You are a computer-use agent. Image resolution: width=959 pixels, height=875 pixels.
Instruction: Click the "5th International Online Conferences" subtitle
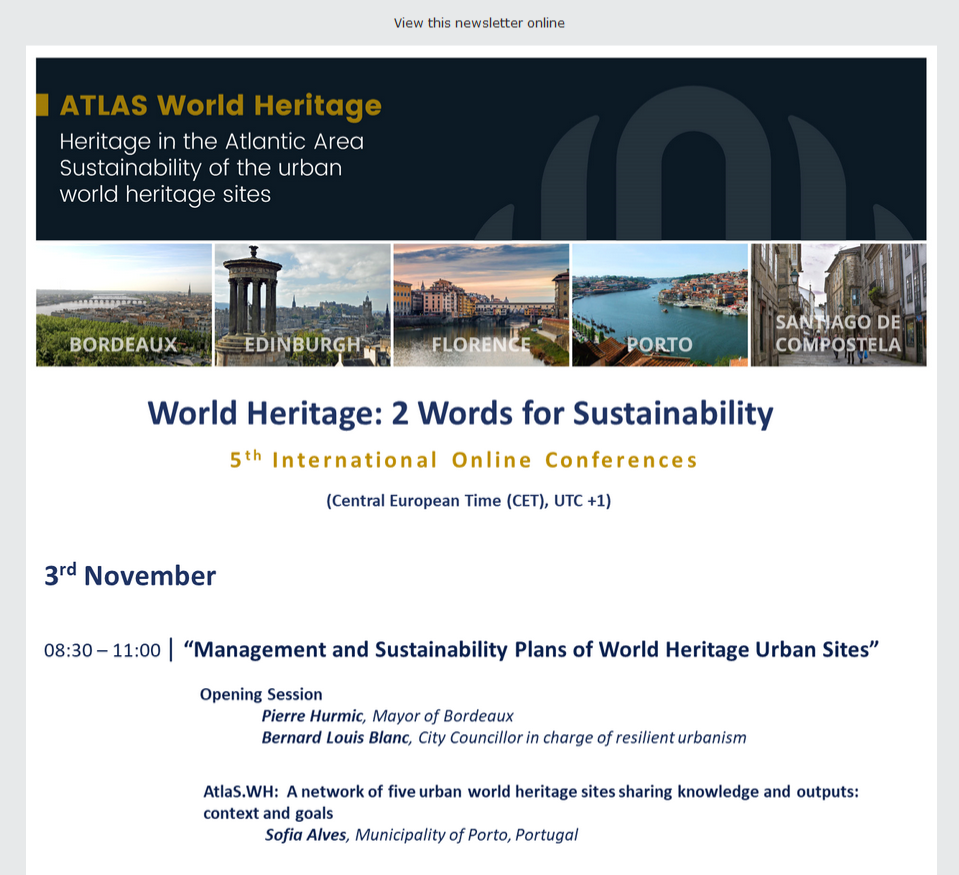point(463,460)
